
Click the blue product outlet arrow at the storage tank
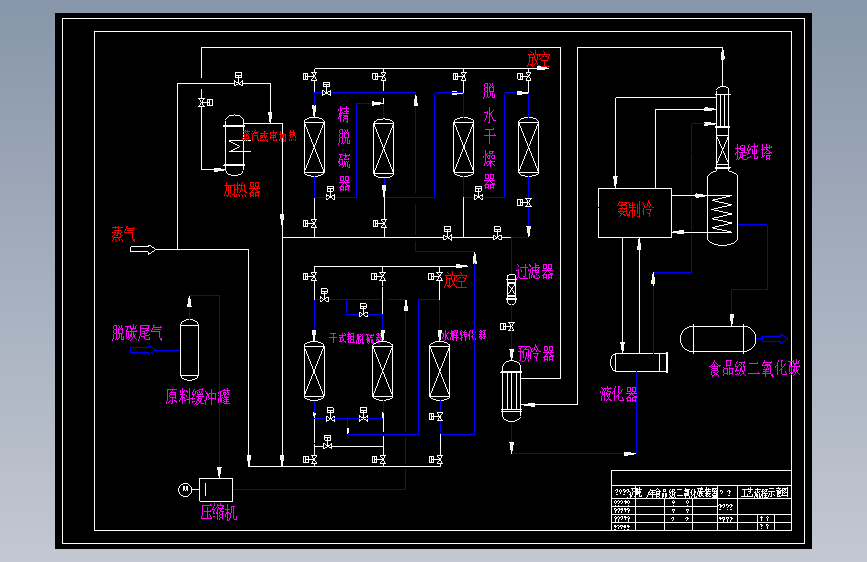point(775,339)
